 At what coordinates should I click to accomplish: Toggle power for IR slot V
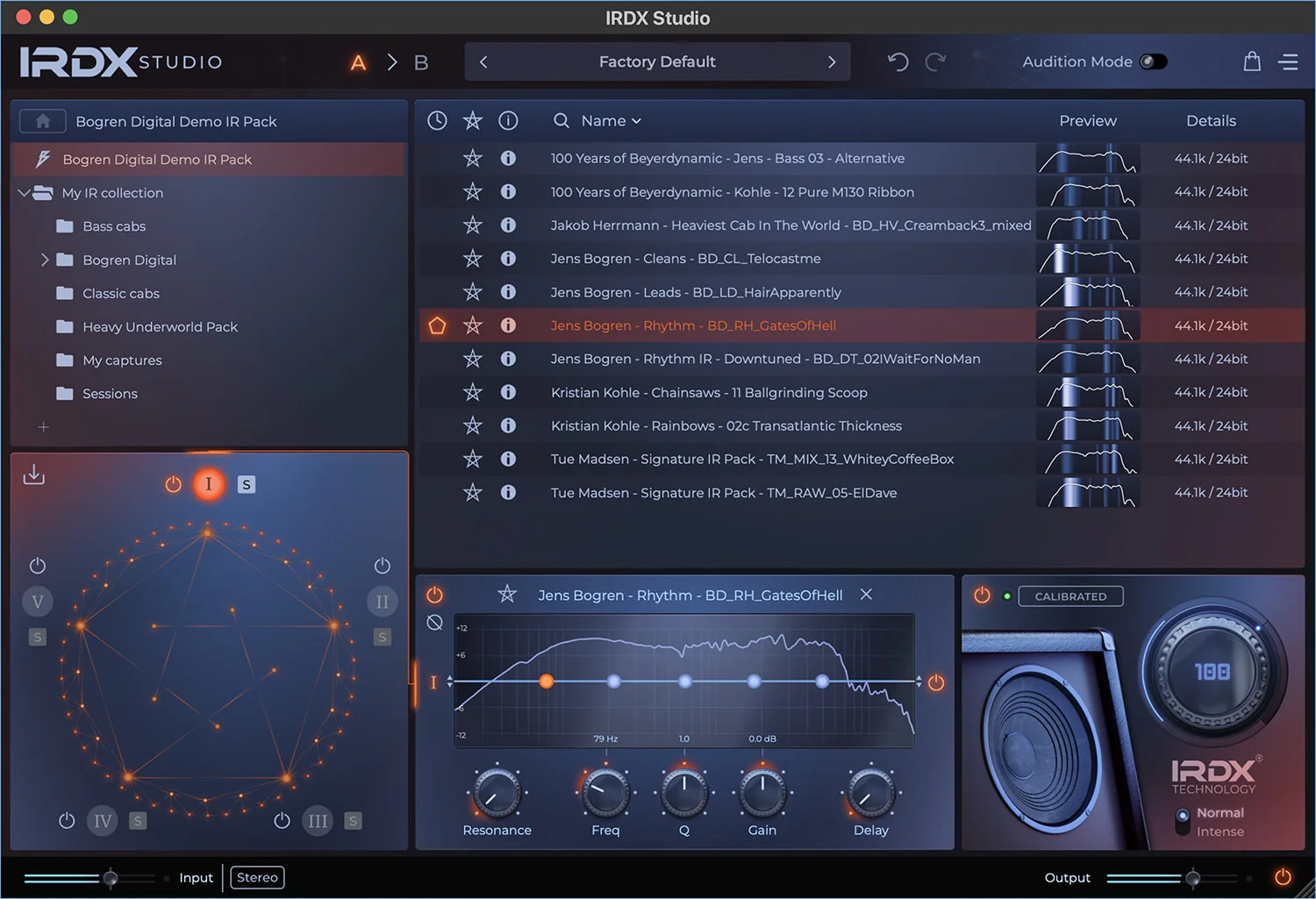coord(38,566)
